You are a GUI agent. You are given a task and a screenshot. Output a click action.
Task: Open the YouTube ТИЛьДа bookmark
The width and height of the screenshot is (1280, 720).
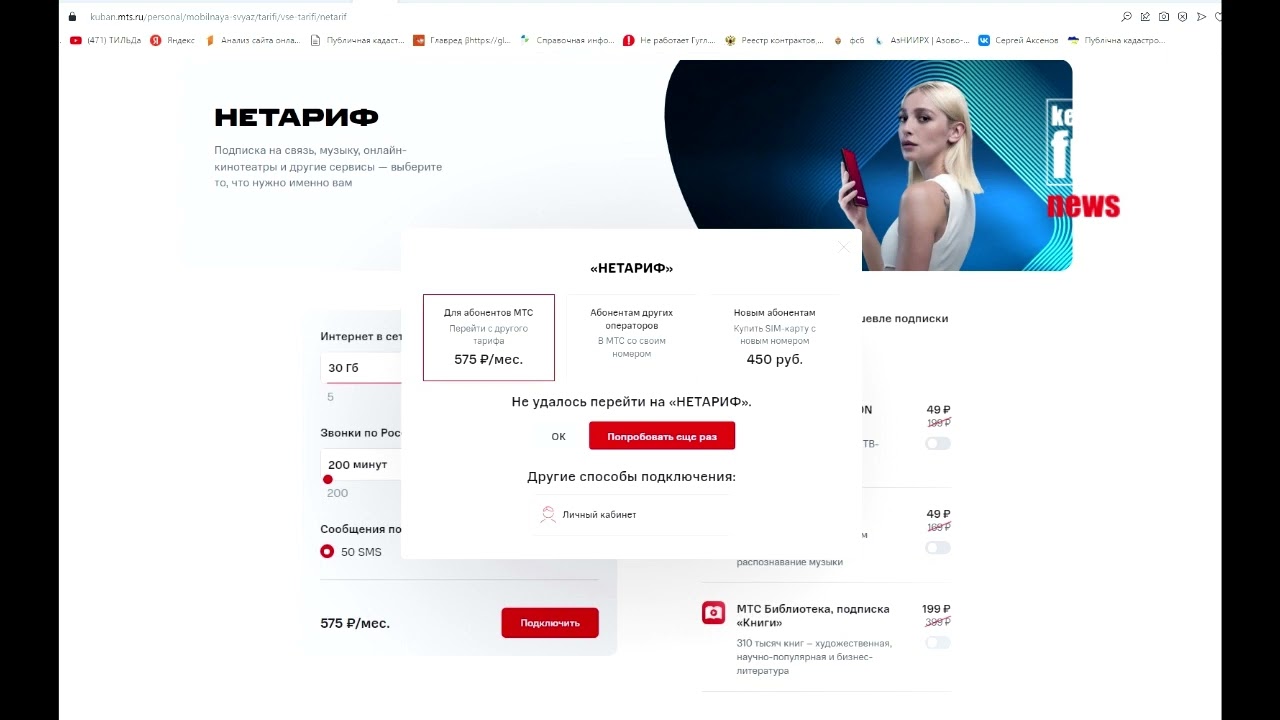[x=106, y=40]
